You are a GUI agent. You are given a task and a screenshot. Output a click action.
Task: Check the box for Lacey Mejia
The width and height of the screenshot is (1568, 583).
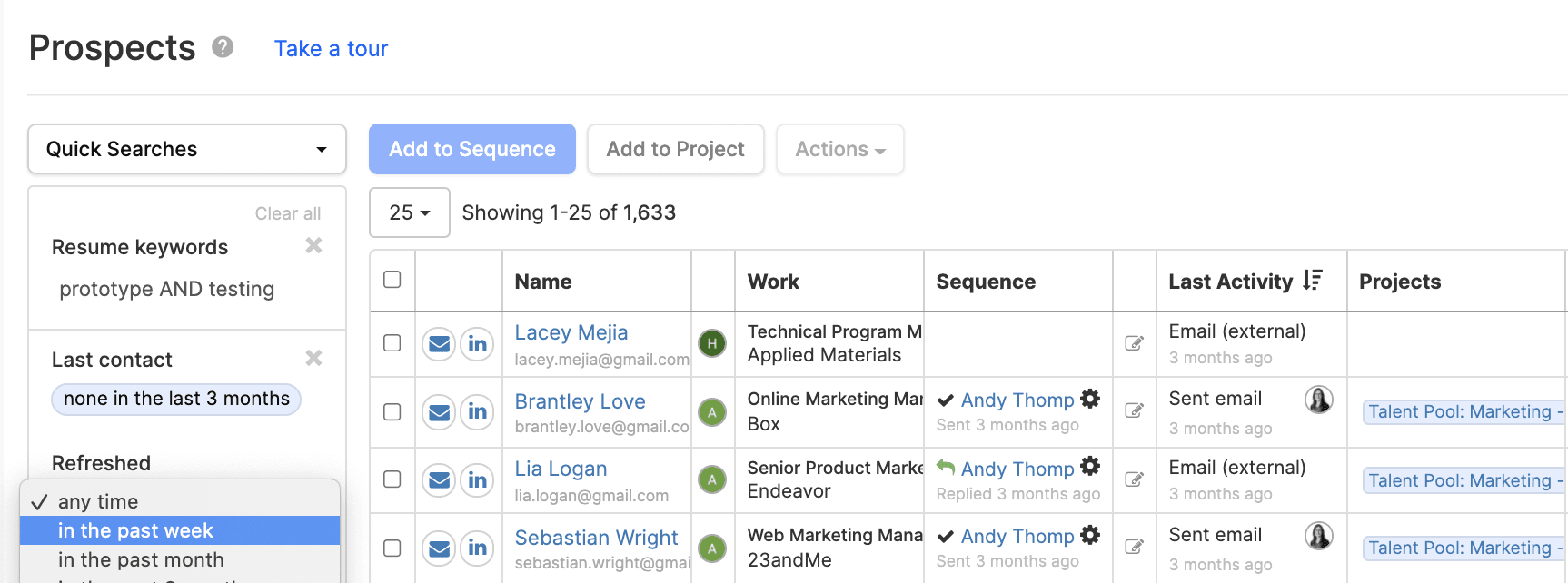pyautogui.click(x=392, y=343)
